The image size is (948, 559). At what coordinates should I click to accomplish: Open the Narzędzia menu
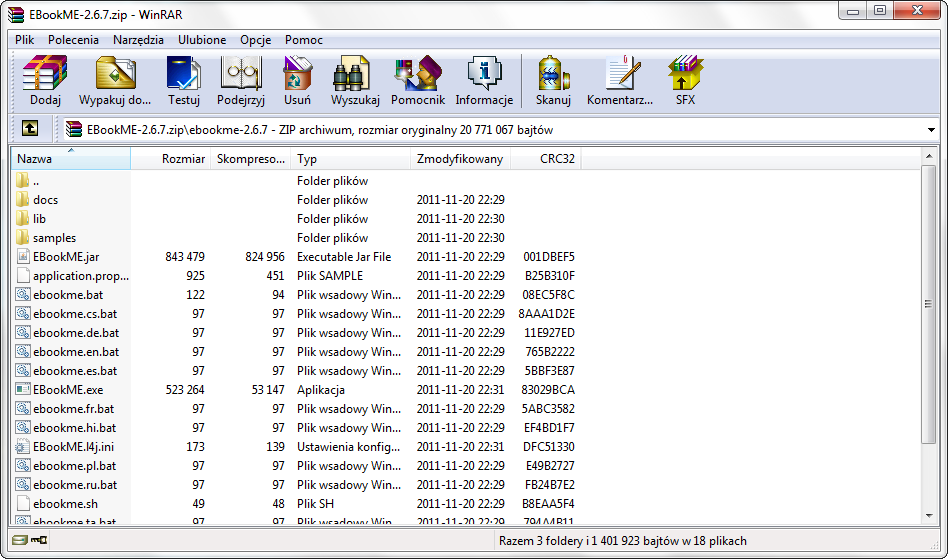138,40
